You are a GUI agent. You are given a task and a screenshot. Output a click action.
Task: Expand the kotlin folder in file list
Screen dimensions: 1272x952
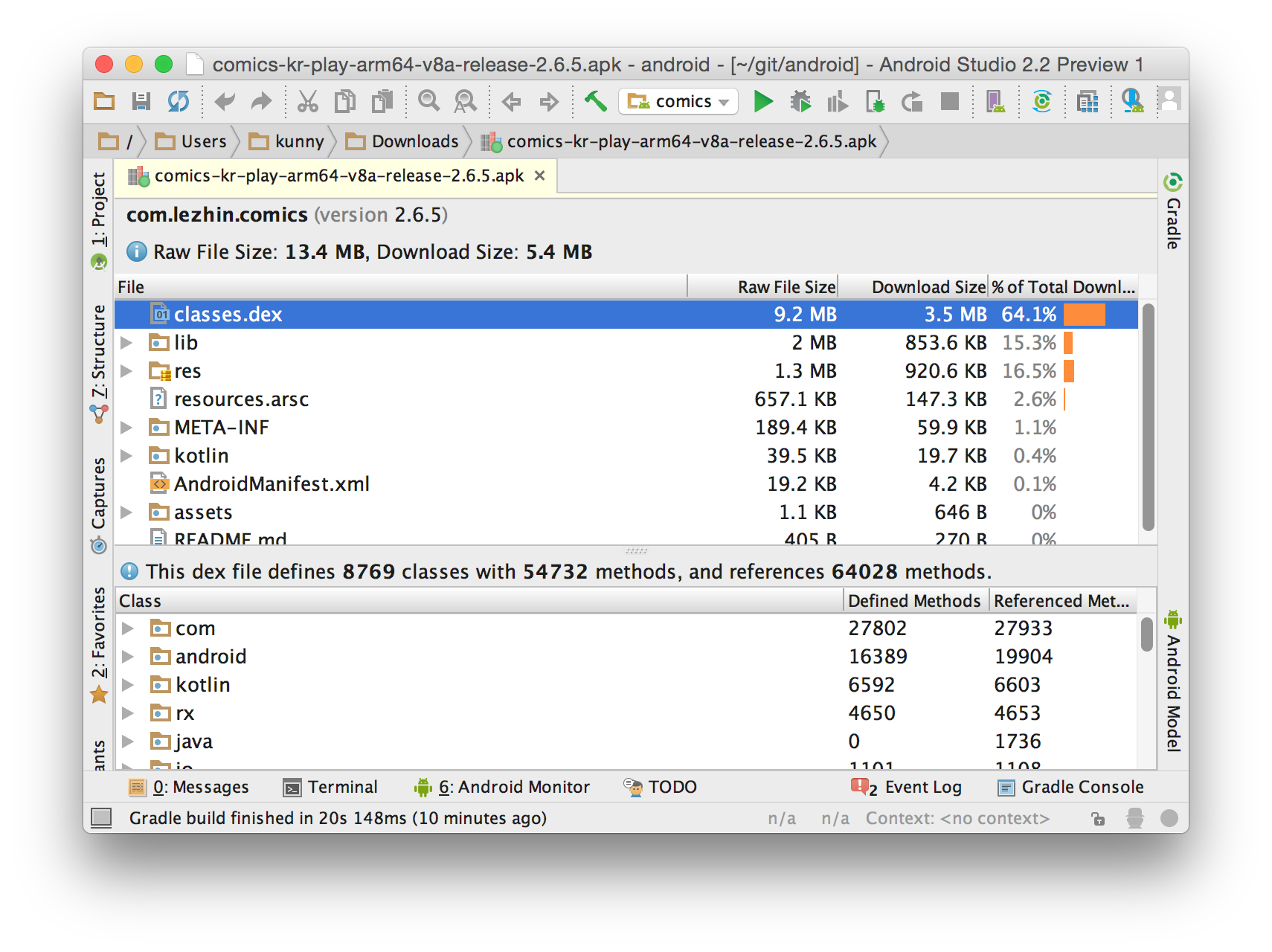pyautogui.click(x=126, y=456)
